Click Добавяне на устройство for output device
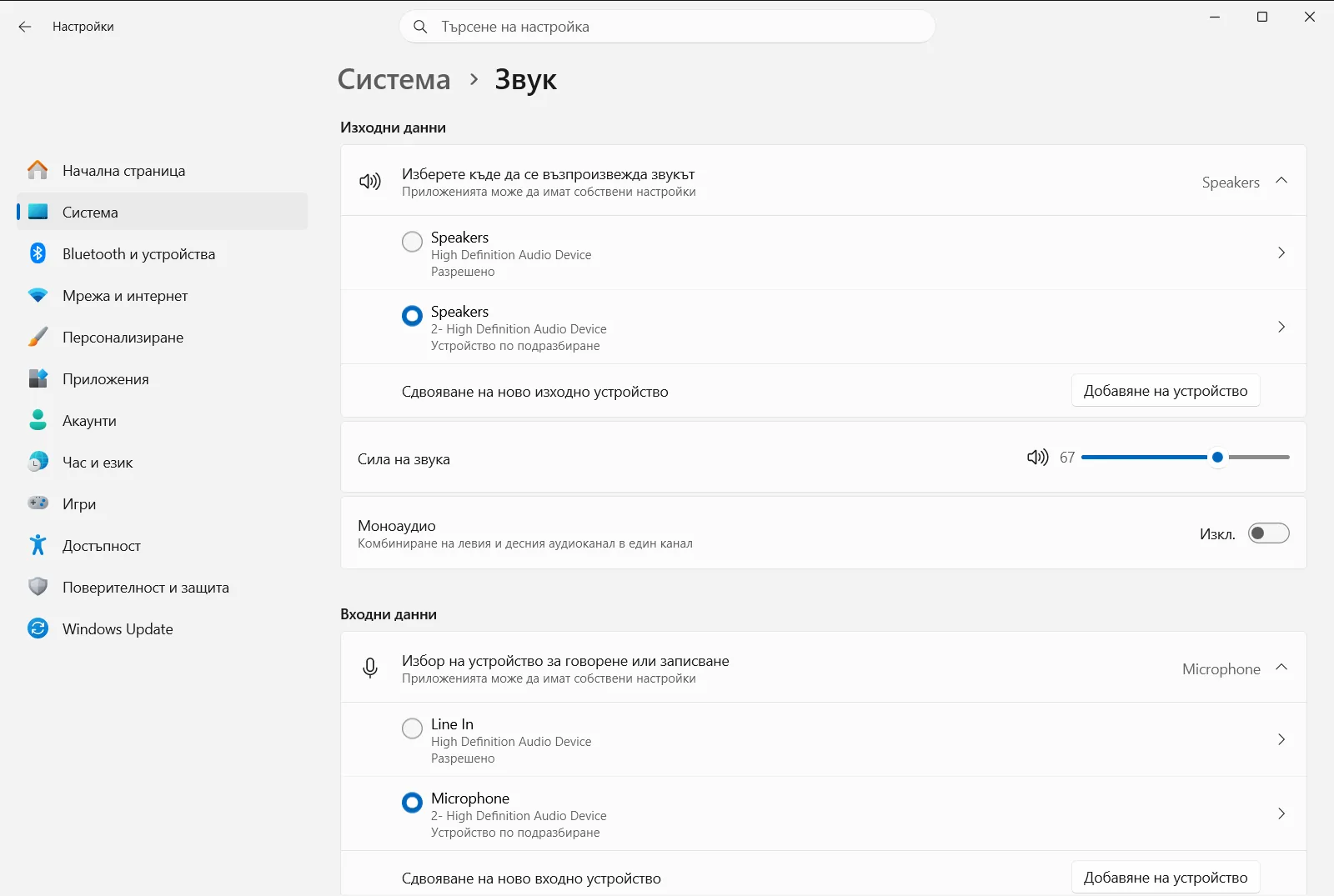 click(1166, 391)
